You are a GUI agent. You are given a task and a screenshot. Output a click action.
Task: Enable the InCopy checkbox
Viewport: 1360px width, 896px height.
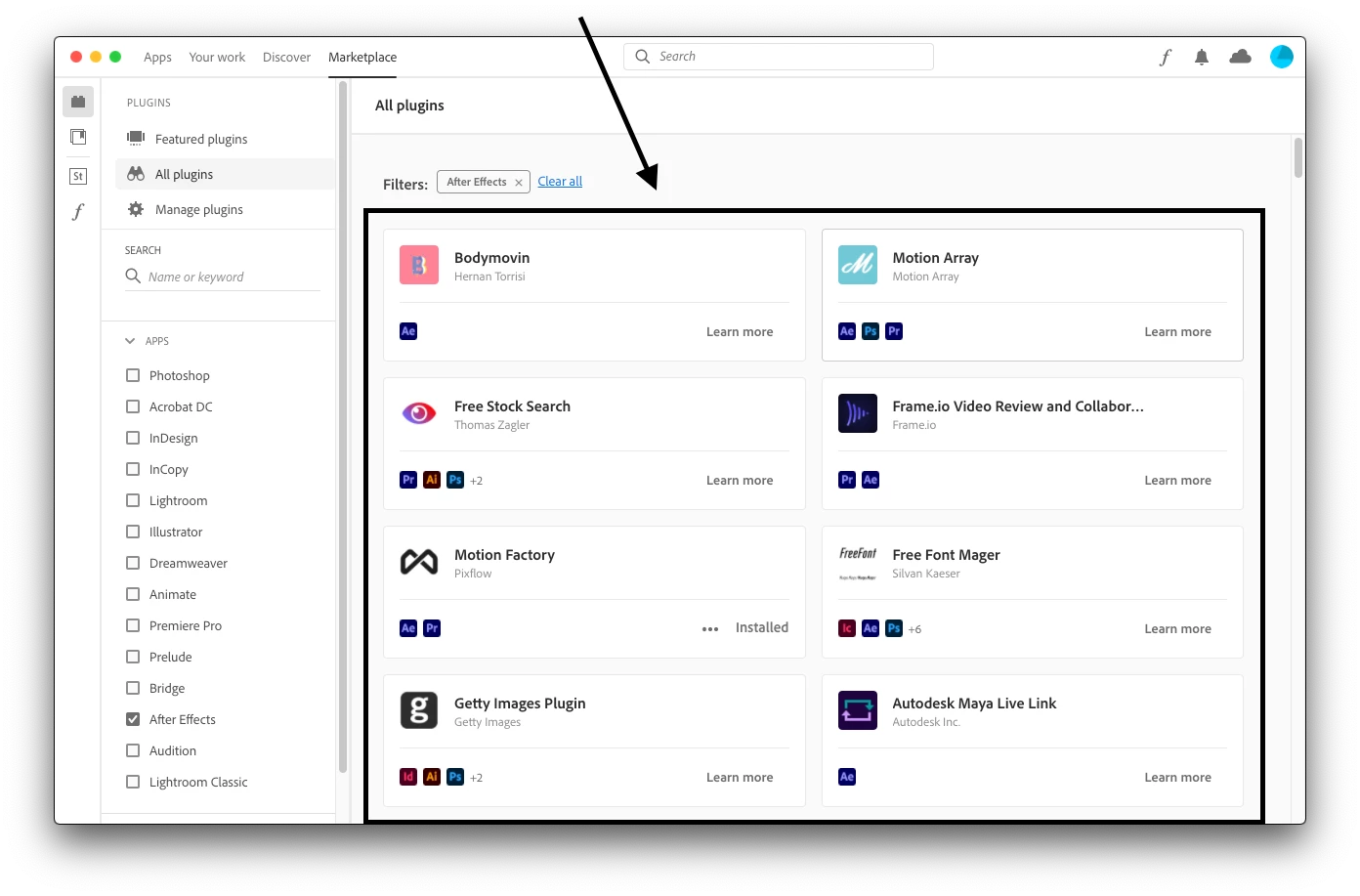click(x=133, y=469)
